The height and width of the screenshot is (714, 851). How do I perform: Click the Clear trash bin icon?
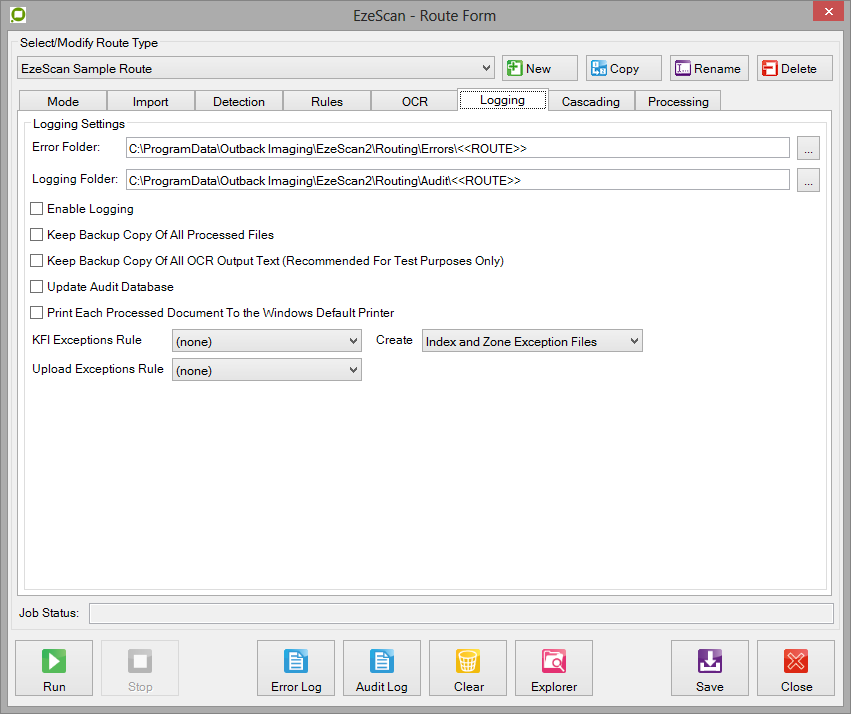pyautogui.click(x=468, y=662)
